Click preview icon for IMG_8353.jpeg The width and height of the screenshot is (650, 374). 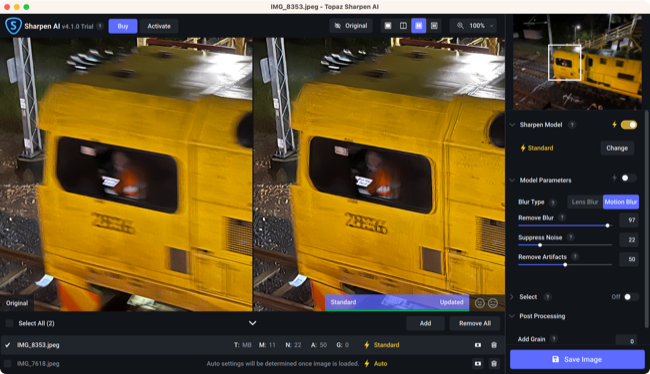(478, 345)
